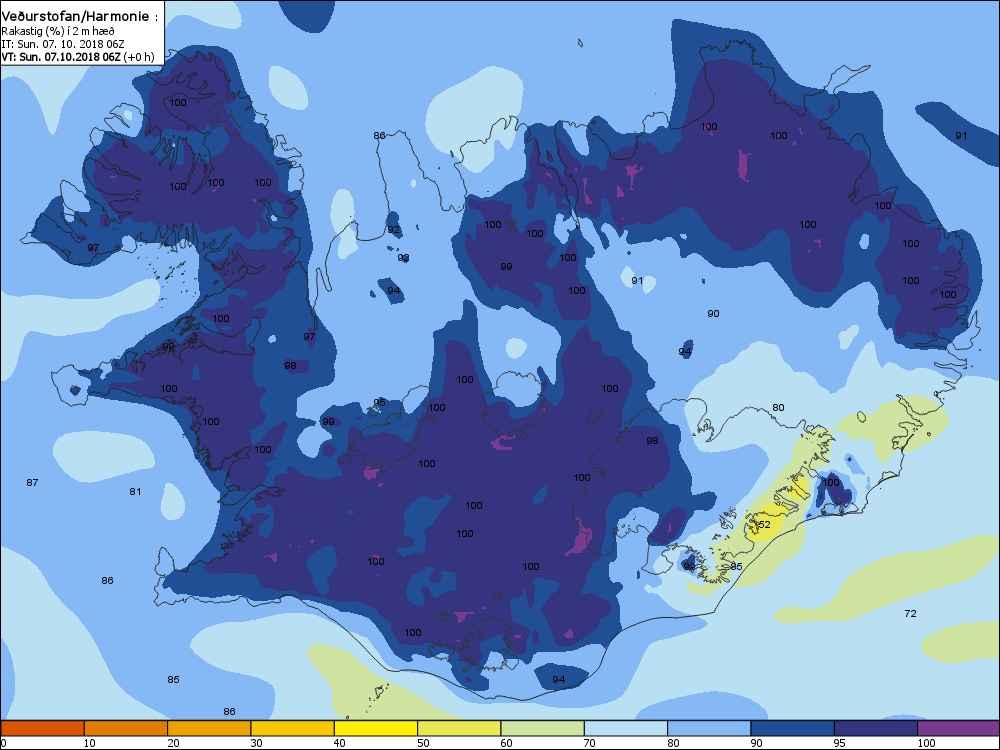Click the 'Veðurstofan/Harmonie :' title text
This screenshot has width=1000, height=750.
coord(80,17)
